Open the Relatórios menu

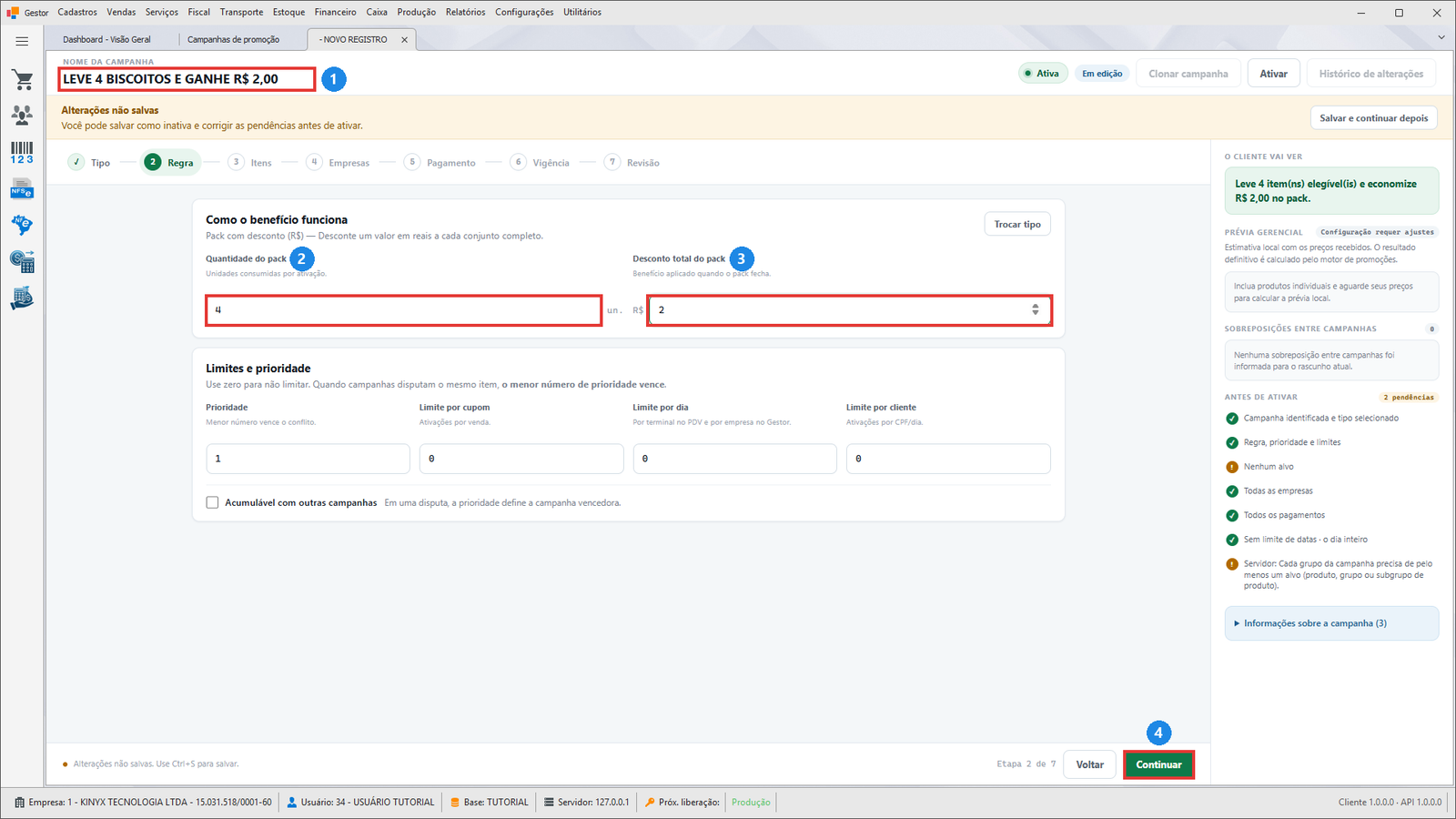pos(465,12)
